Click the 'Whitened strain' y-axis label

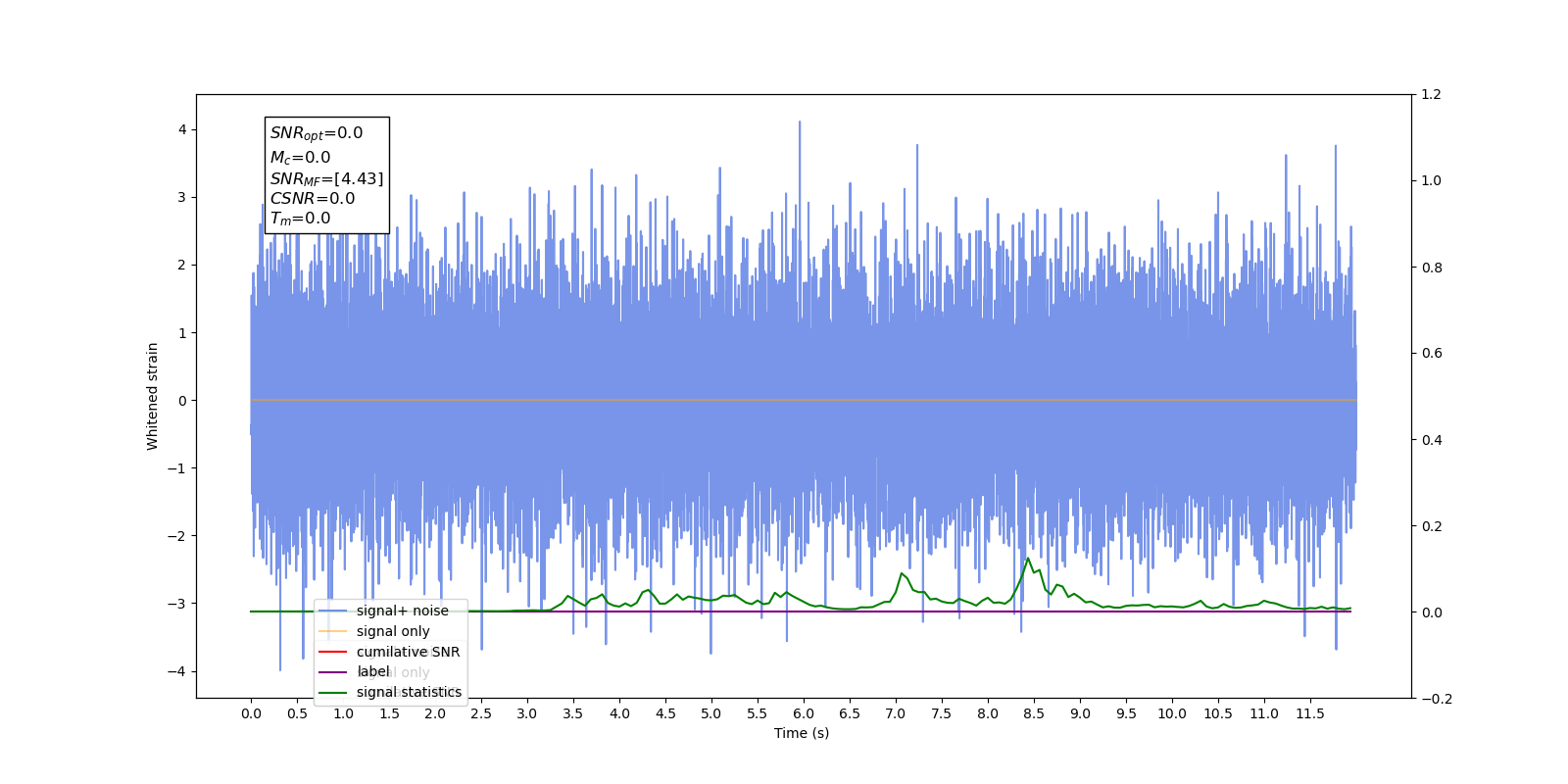[x=152, y=396]
